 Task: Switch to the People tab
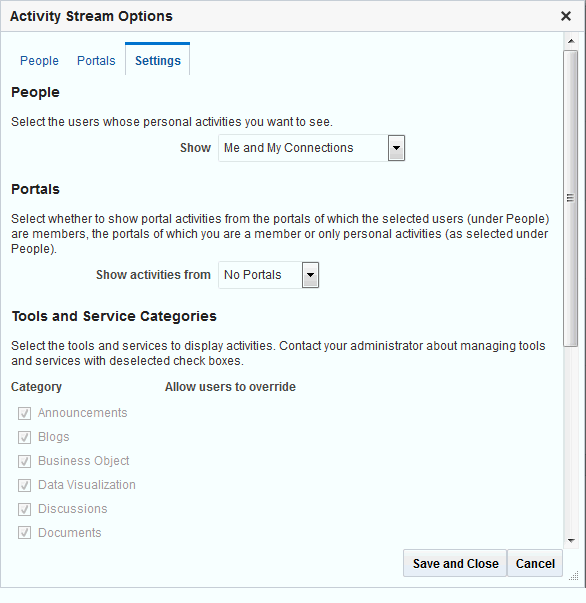[x=39, y=61]
